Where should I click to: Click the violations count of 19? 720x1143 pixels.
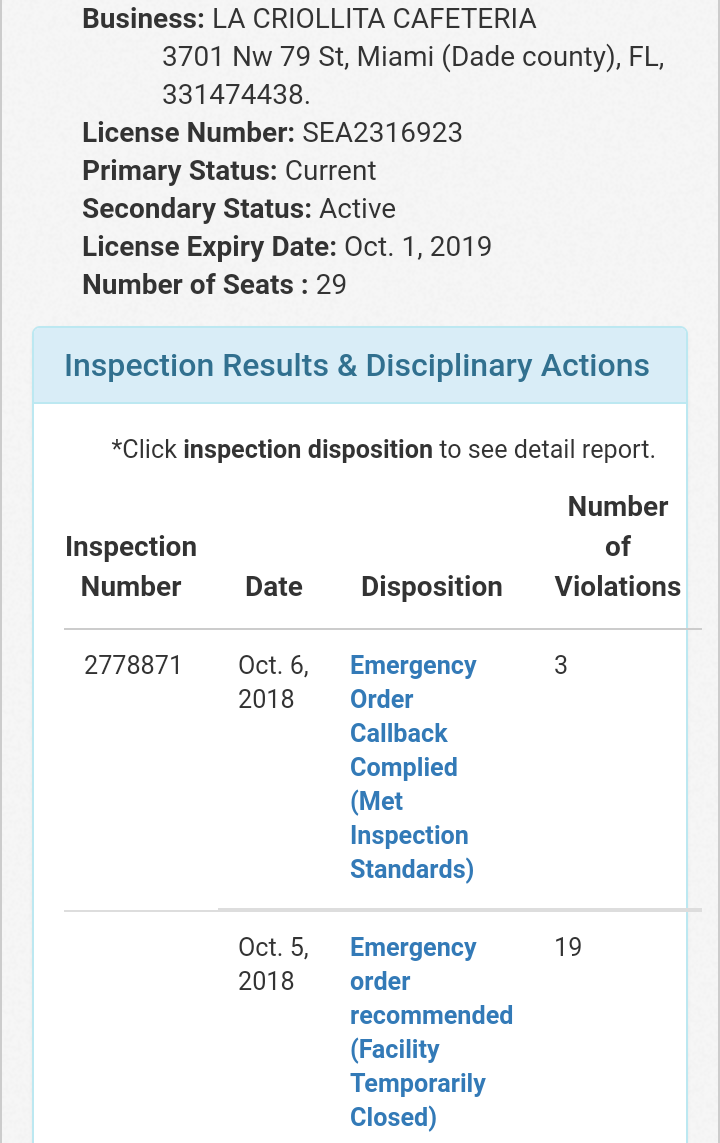(568, 947)
